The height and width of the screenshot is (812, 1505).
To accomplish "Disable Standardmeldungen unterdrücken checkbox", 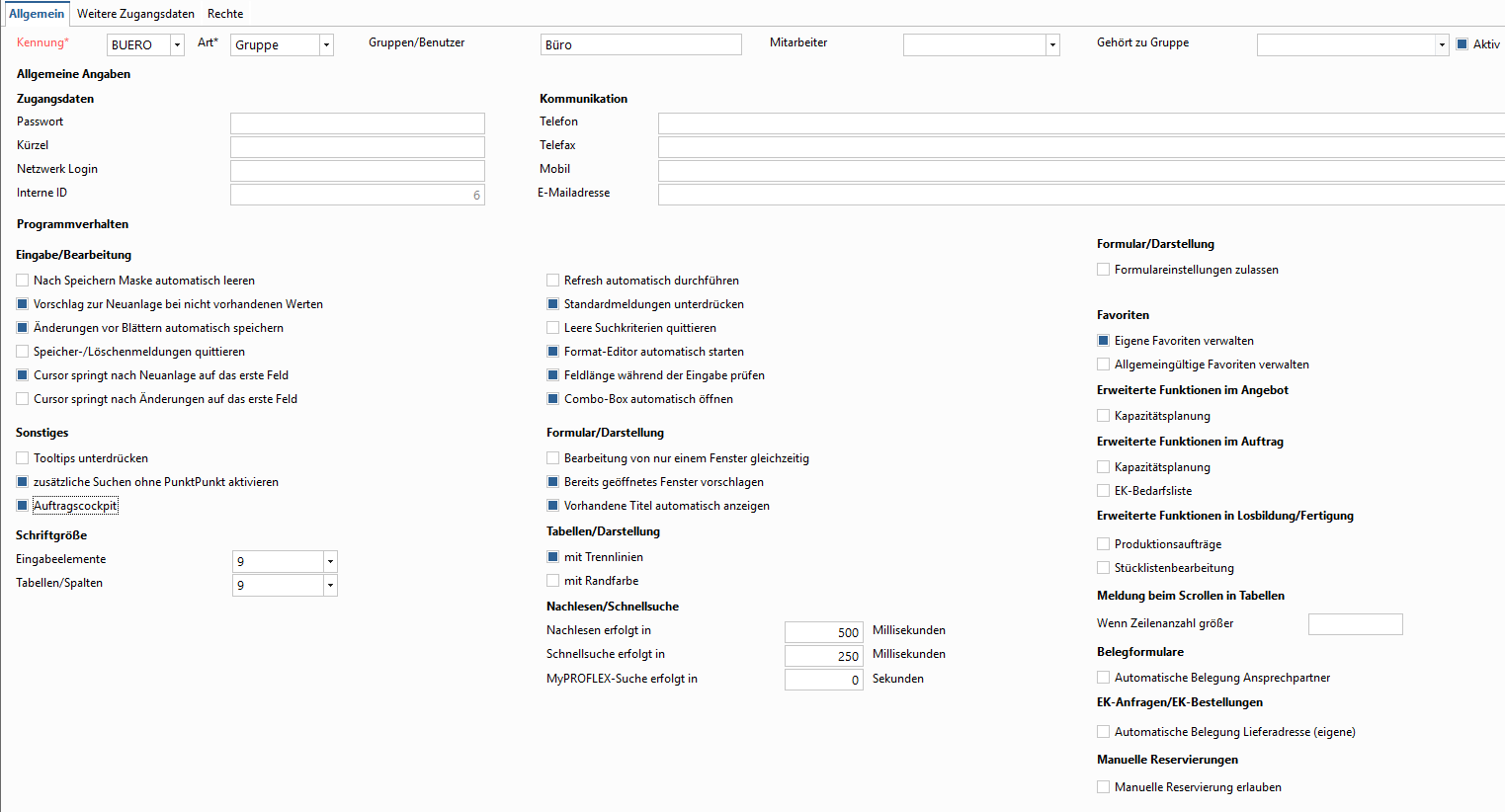I will 553,304.
